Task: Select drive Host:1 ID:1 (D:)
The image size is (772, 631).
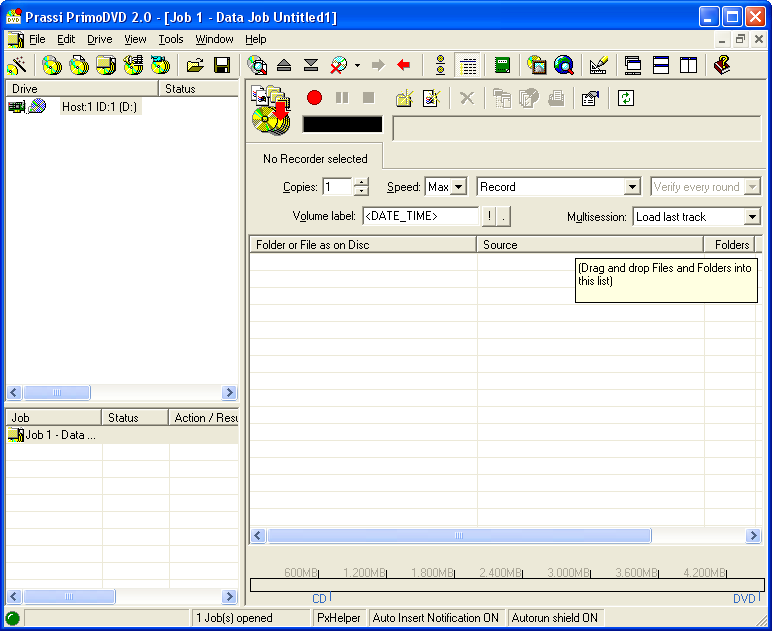Action: coord(99,106)
